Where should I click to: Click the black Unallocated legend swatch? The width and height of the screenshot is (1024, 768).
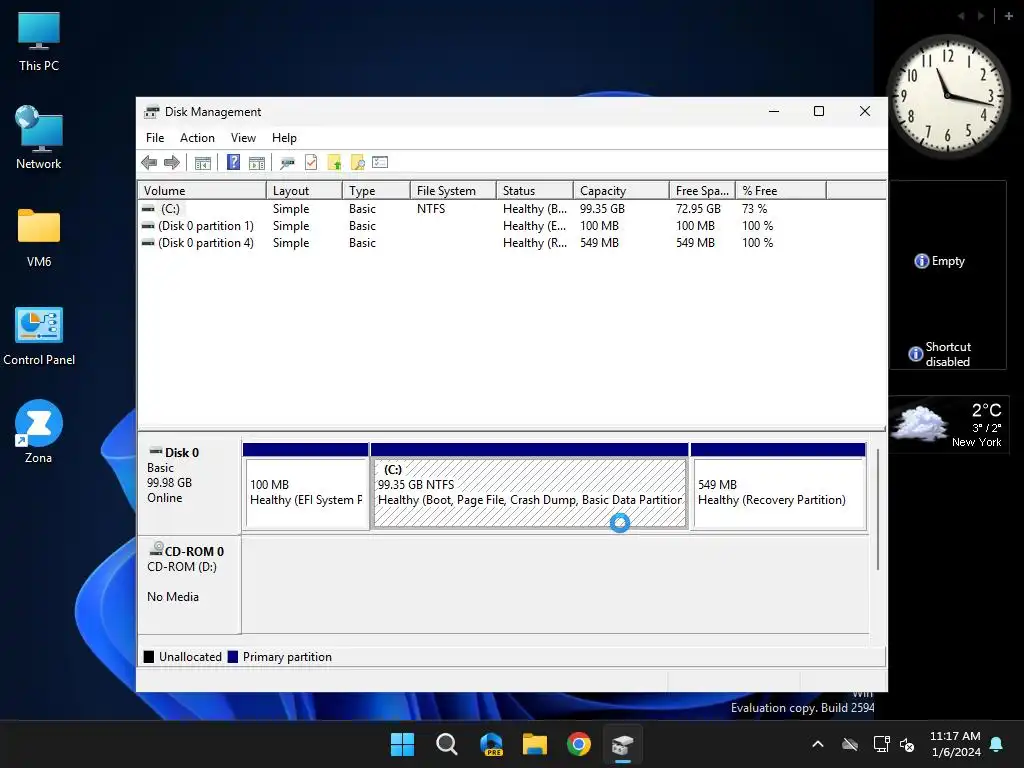(x=149, y=657)
